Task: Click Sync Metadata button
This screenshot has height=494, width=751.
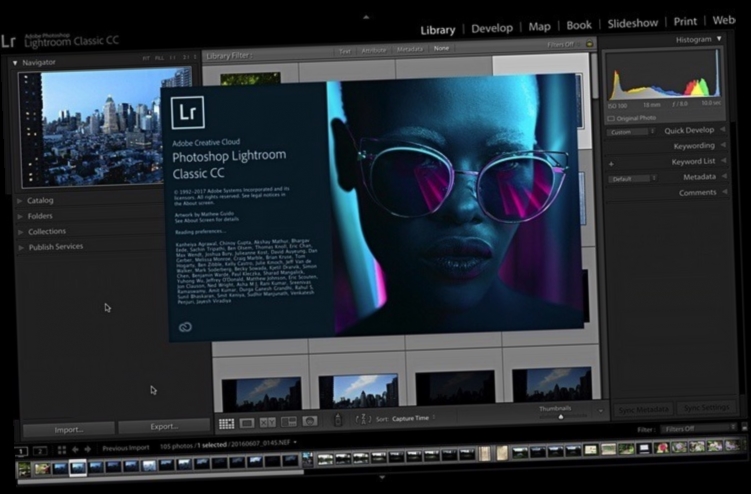Action: tap(643, 410)
